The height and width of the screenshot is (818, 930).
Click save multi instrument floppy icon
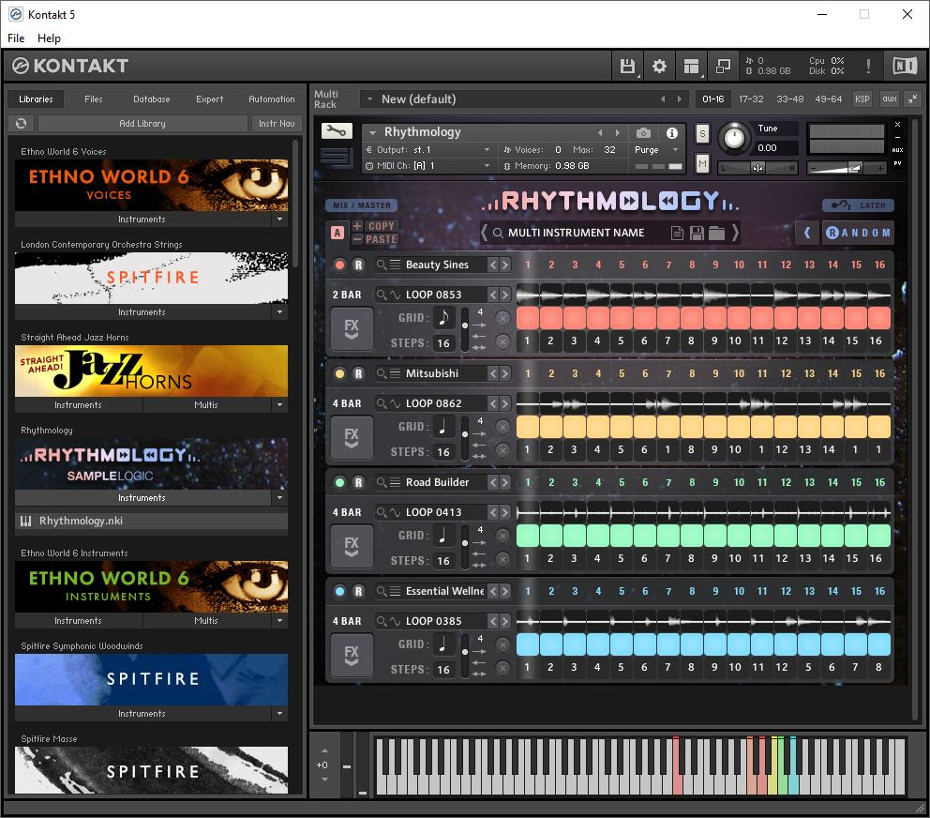(x=697, y=233)
